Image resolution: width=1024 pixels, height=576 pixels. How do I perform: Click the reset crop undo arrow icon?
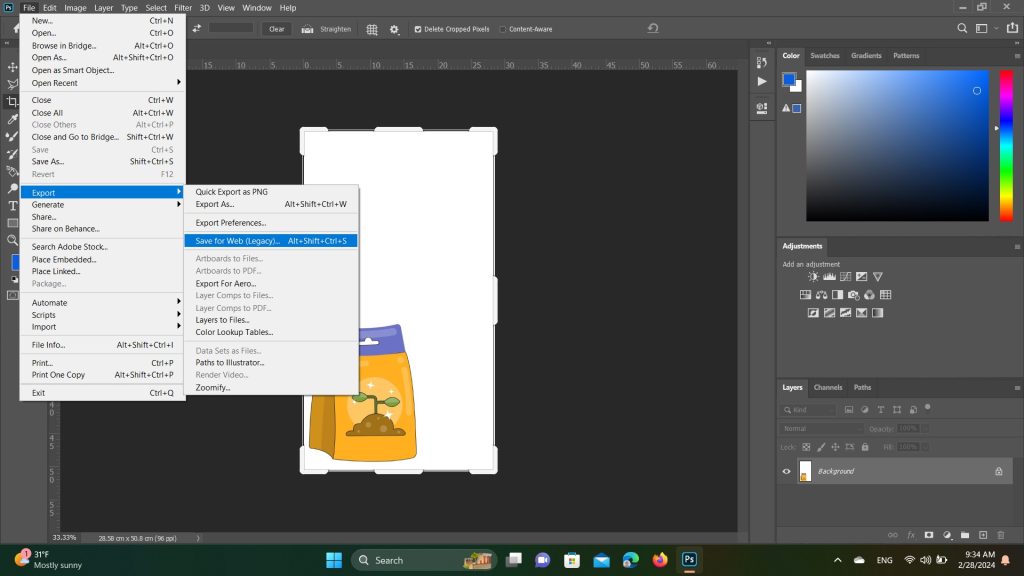pos(653,29)
